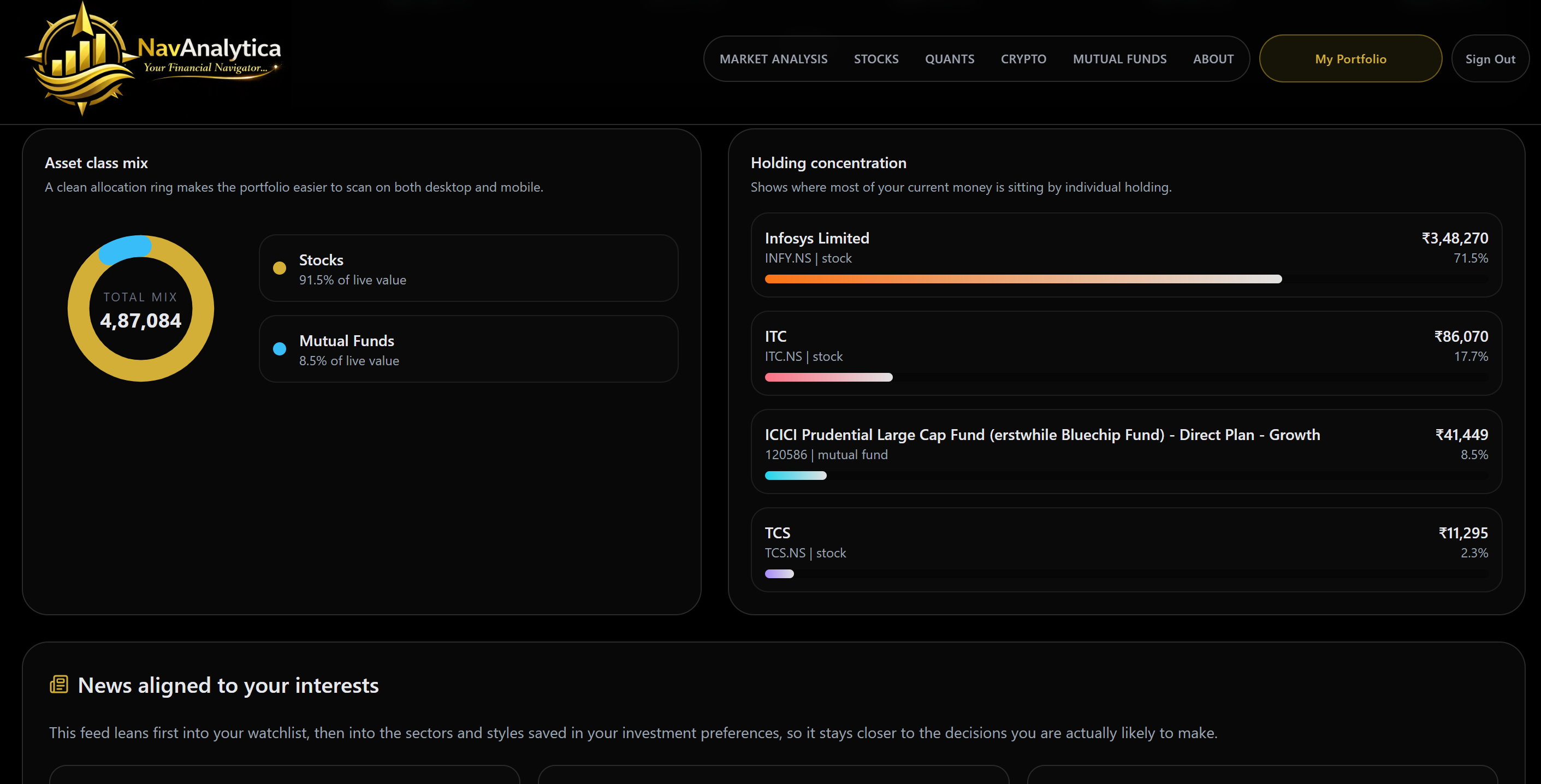Click the 91.5% of live value text

tap(352, 280)
